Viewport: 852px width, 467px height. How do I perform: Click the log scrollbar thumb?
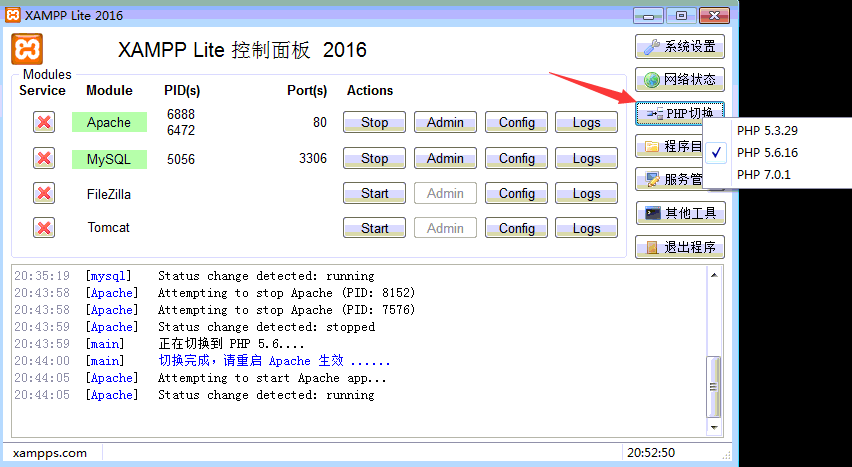pyautogui.click(x=713, y=387)
